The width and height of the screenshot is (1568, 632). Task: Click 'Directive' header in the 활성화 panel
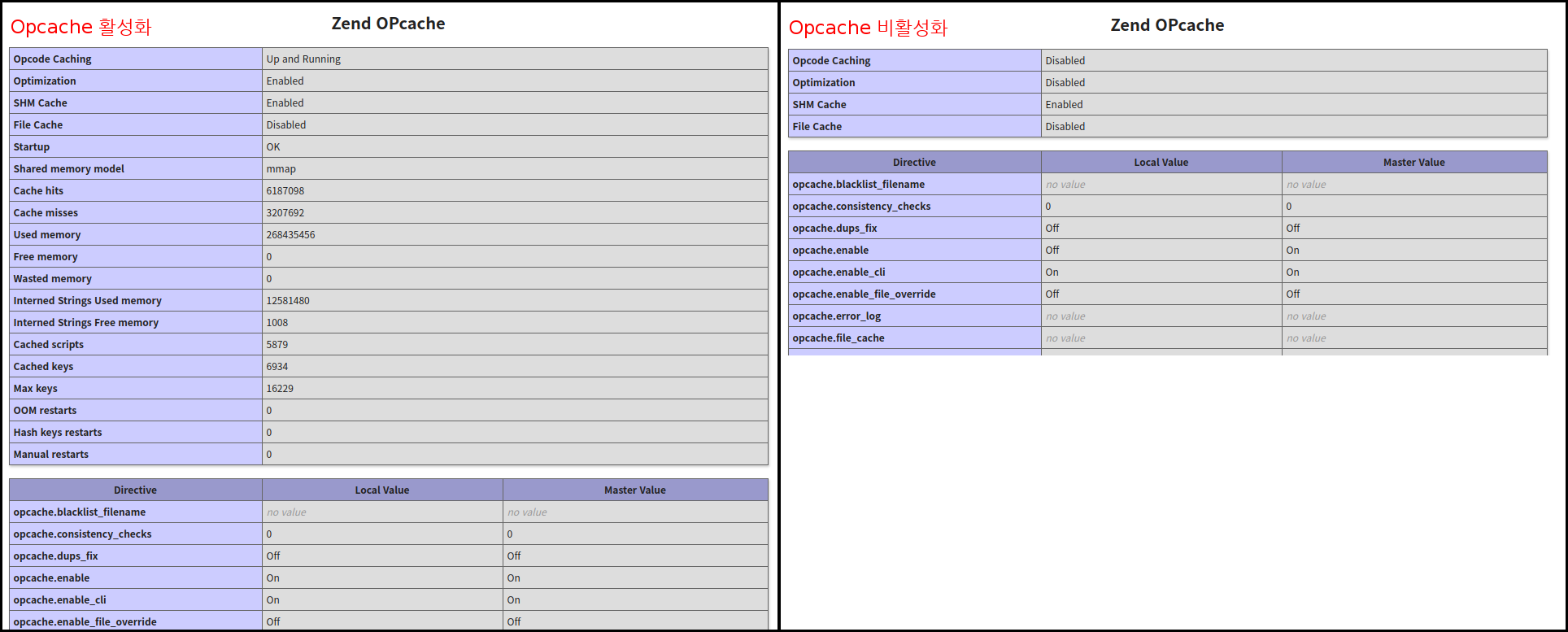click(x=135, y=490)
